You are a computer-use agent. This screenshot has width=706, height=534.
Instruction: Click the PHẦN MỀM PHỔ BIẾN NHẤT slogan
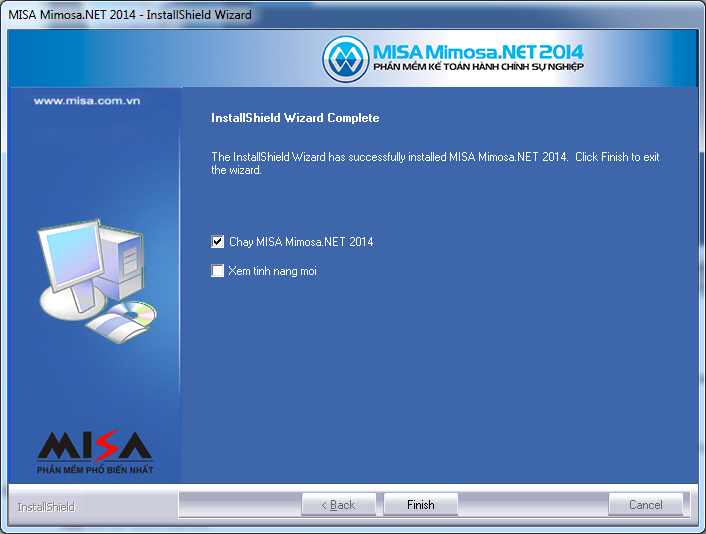tap(95, 470)
